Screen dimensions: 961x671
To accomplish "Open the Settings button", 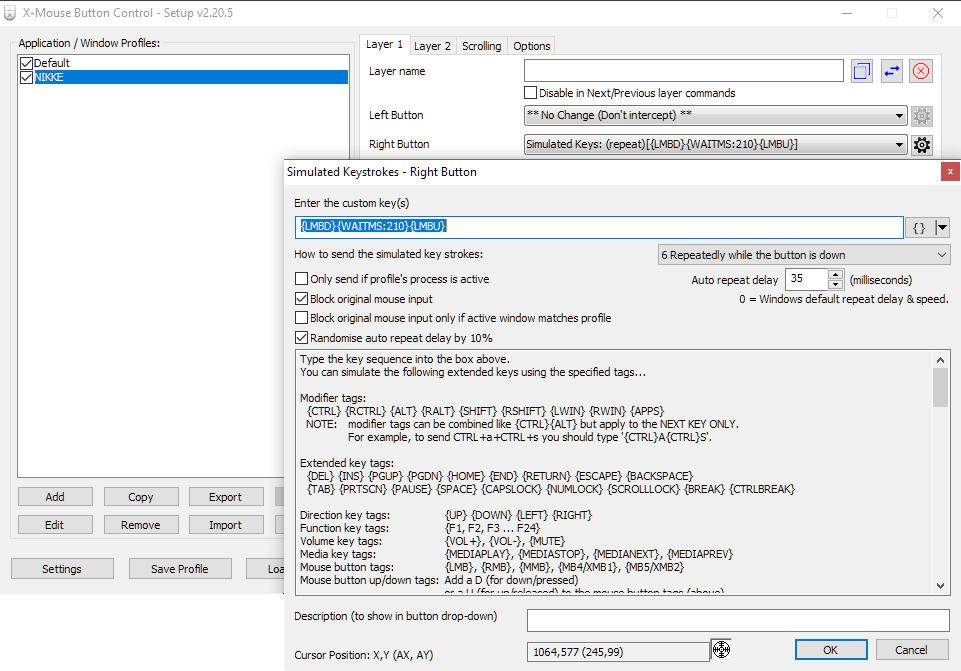I will click(x=62, y=569).
